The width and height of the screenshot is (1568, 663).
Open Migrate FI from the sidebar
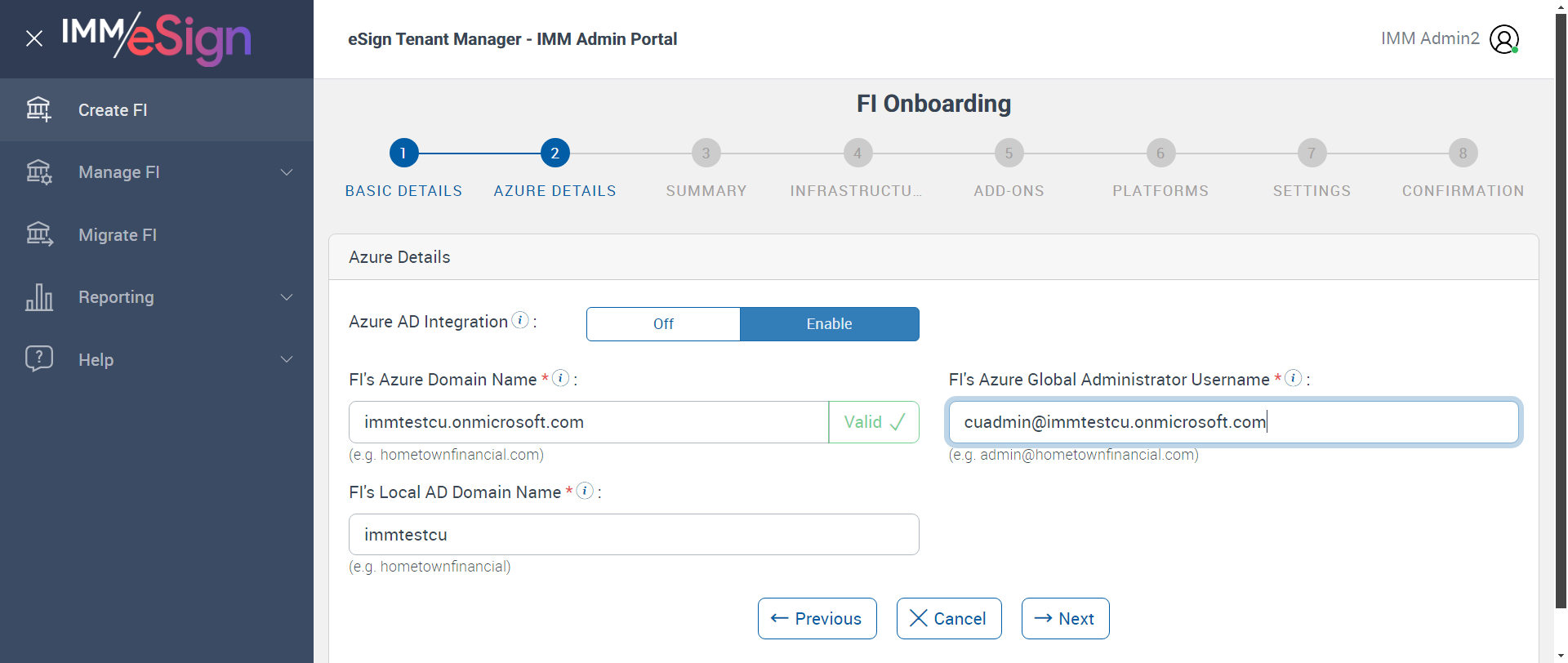tap(118, 235)
